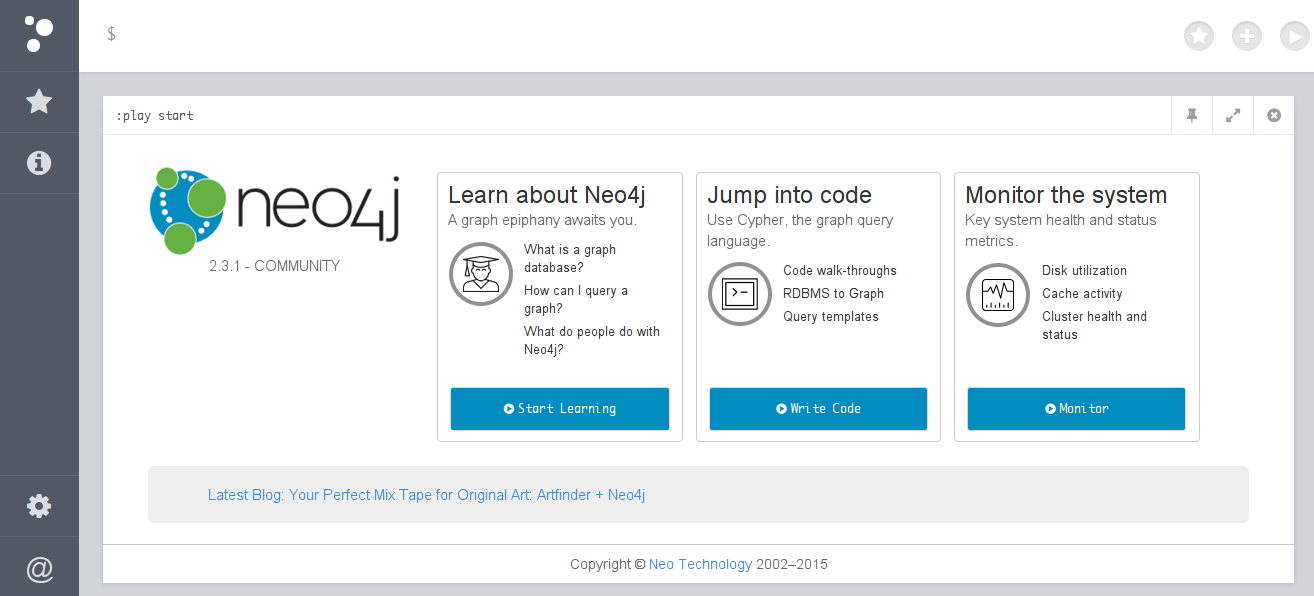Click 'What do people do with Neo4j?' text
Screen dimensions: 1314x596
point(592,340)
